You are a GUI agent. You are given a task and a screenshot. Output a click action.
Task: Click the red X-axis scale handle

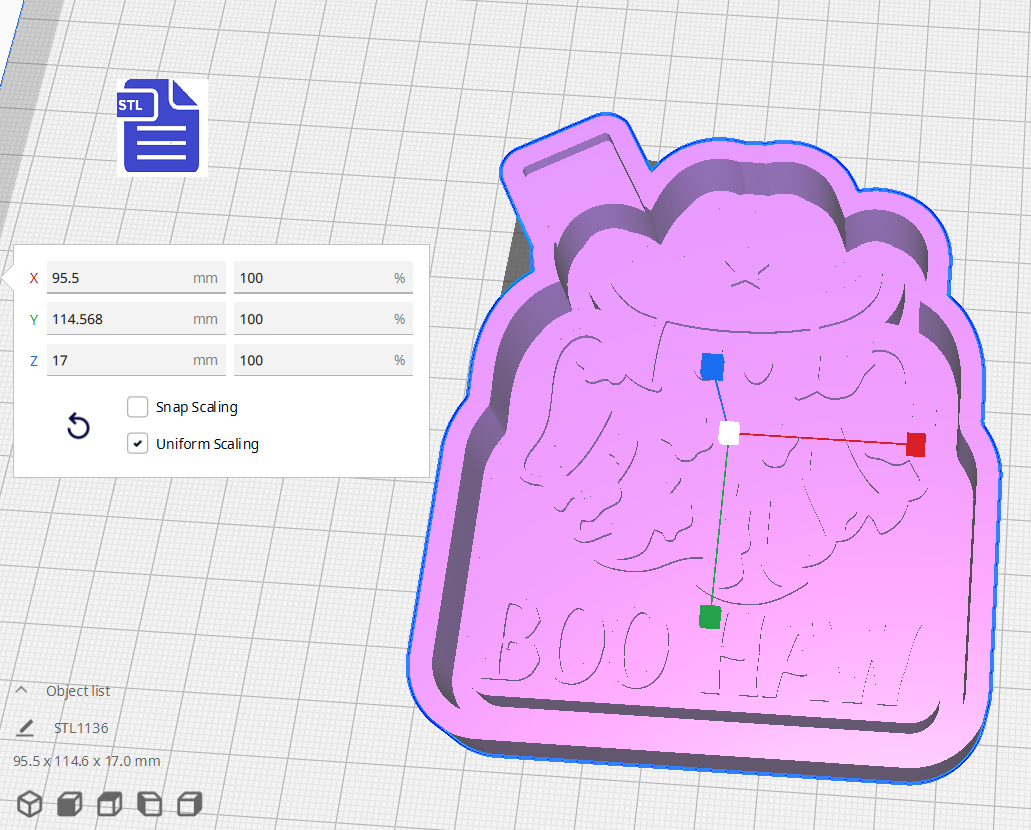click(915, 445)
